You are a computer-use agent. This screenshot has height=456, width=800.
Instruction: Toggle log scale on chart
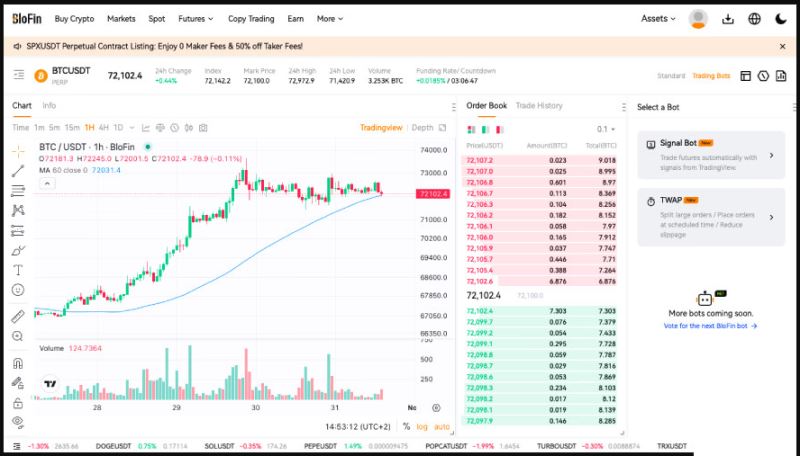422,426
